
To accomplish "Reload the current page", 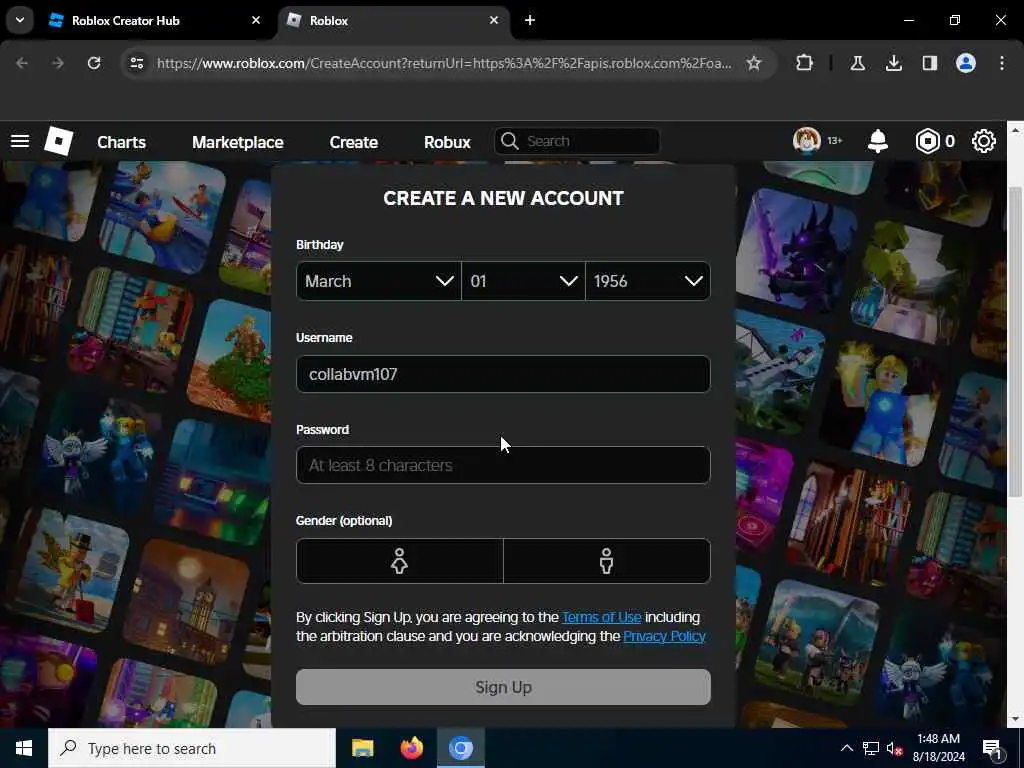I will [94, 63].
